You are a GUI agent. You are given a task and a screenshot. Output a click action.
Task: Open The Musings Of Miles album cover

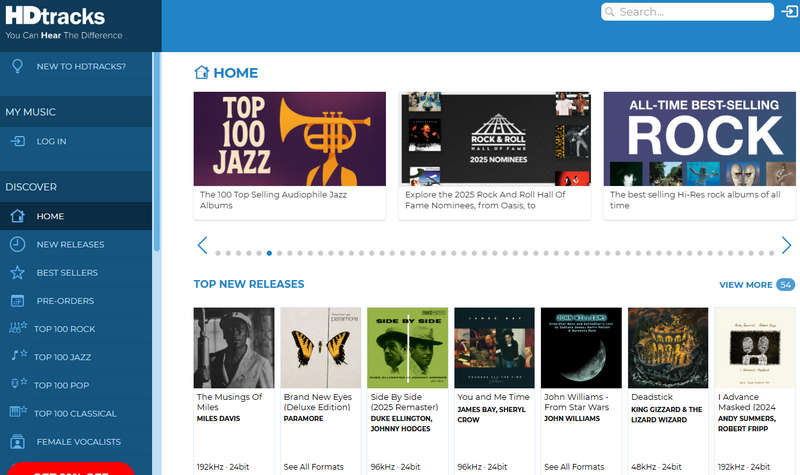coord(234,347)
